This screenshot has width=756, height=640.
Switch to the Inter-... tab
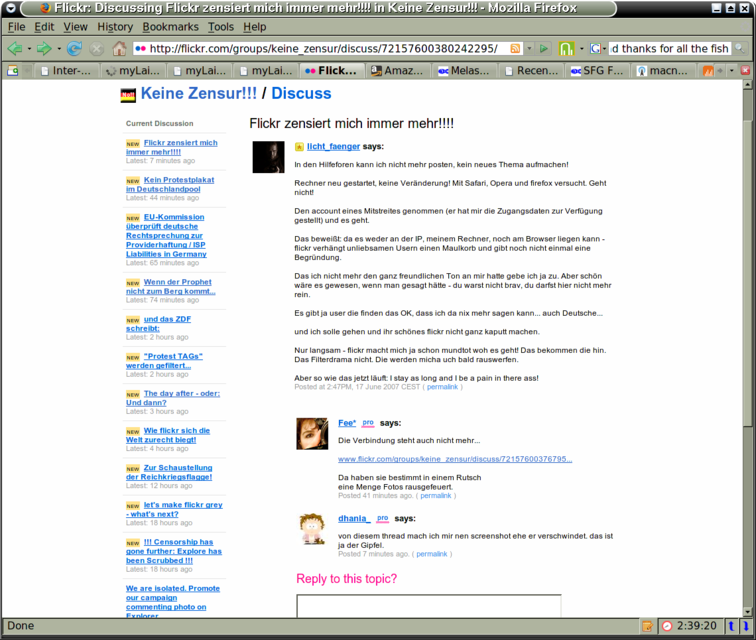pyautogui.click(x=65, y=71)
